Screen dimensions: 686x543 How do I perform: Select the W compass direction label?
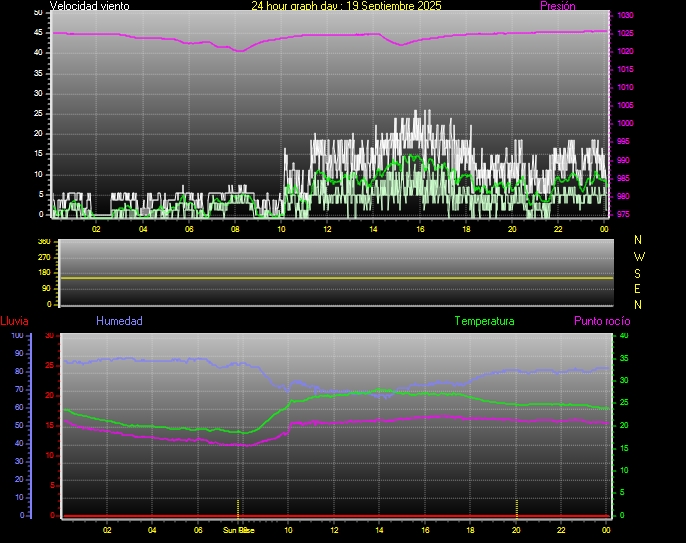(639, 256)
